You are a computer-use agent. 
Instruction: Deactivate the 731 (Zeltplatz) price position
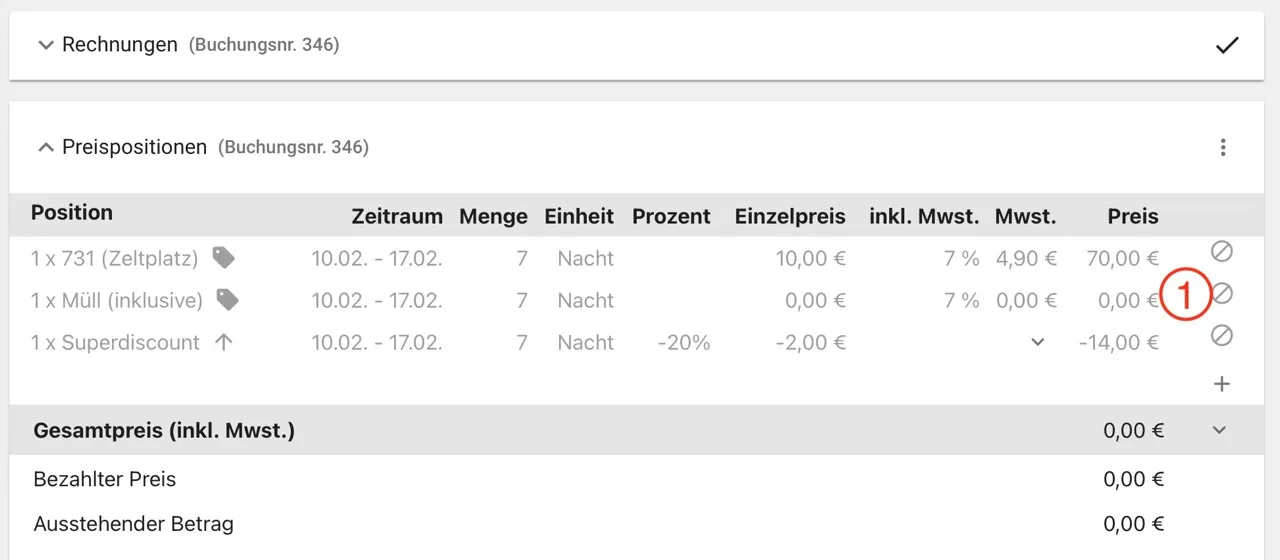coord(1221,251)
